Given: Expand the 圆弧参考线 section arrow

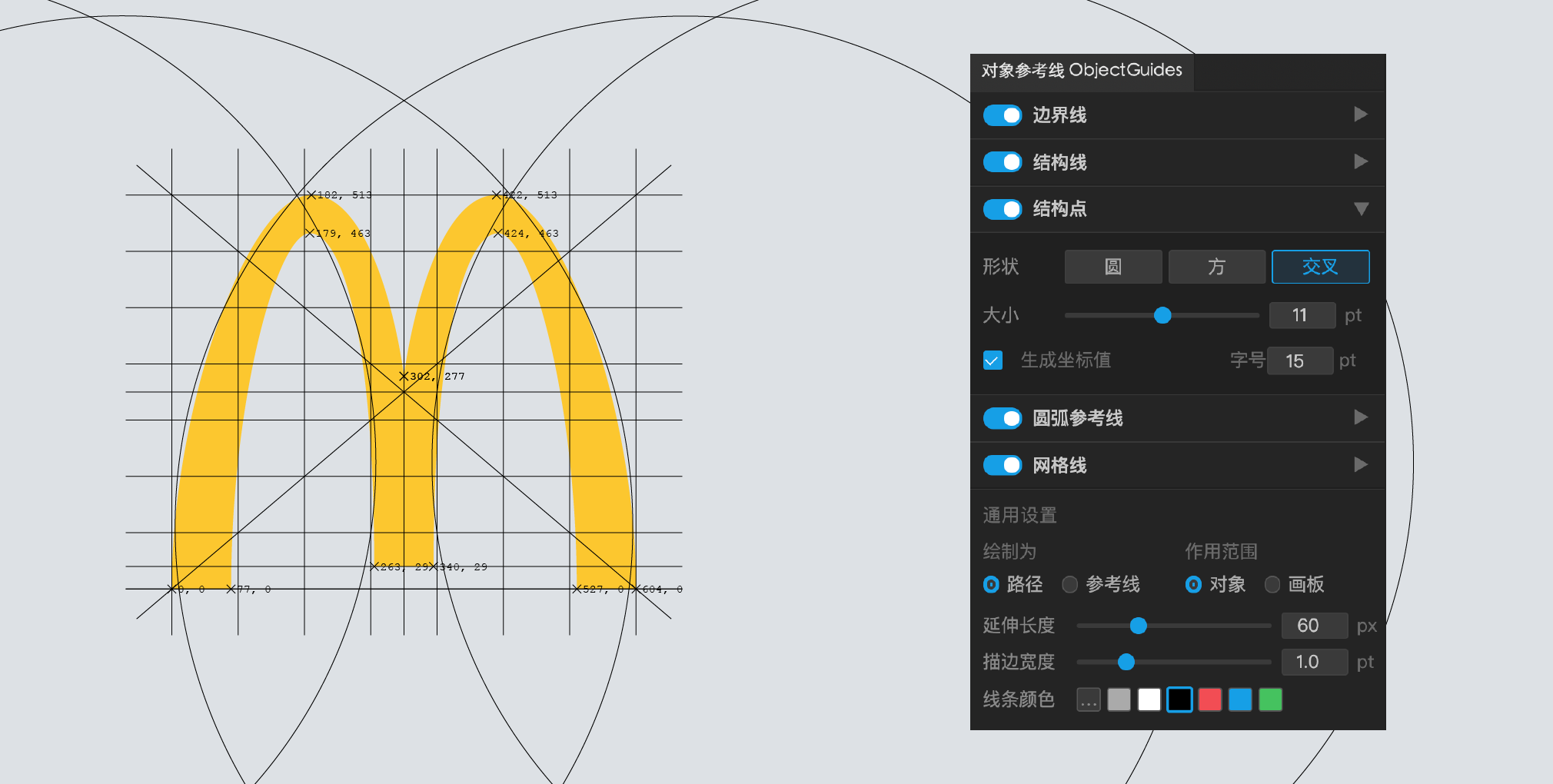Looking at the screenshot, I should (1361, 417).
